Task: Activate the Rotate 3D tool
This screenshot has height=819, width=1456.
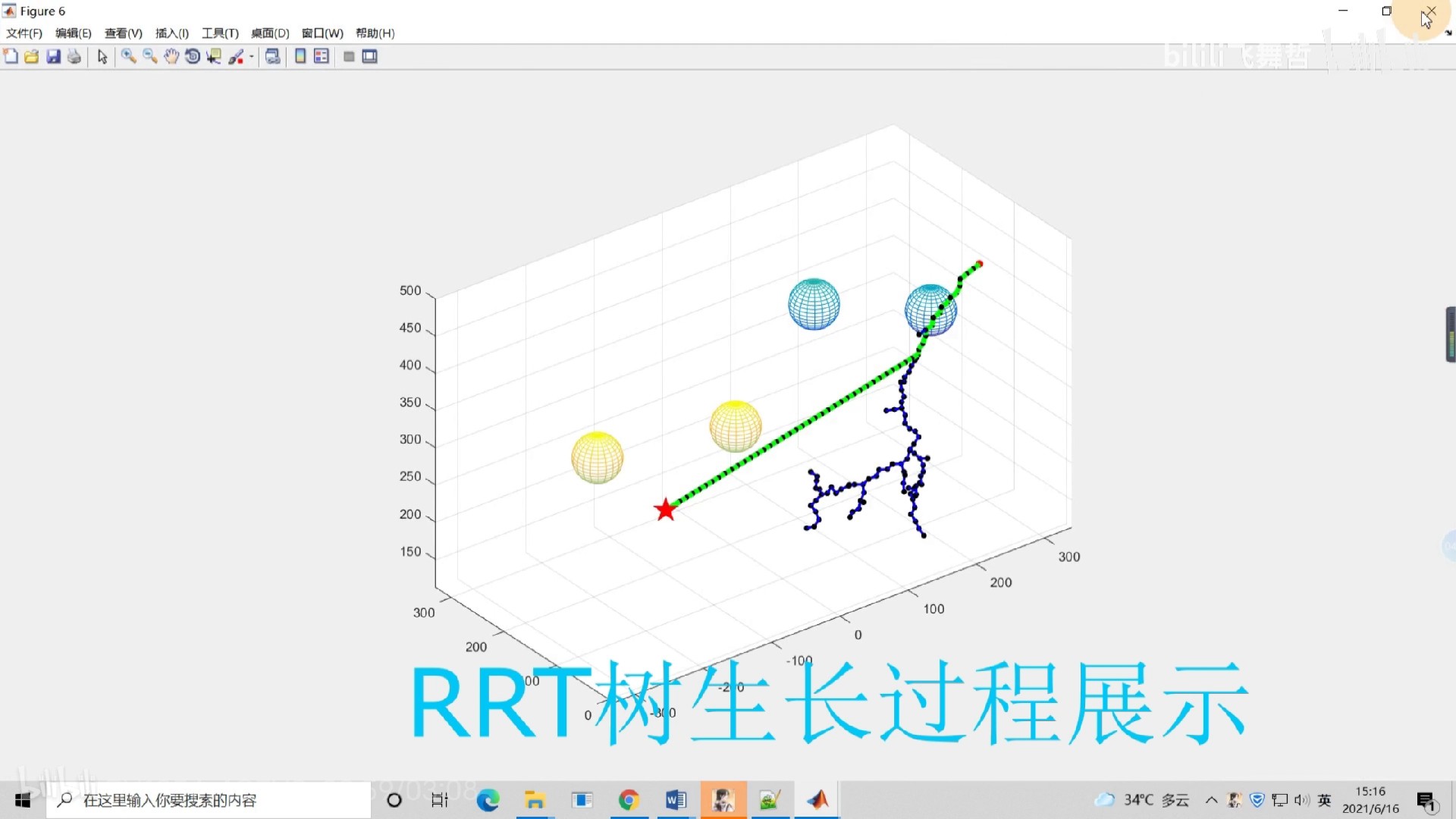Action: (x=193, y=57)
